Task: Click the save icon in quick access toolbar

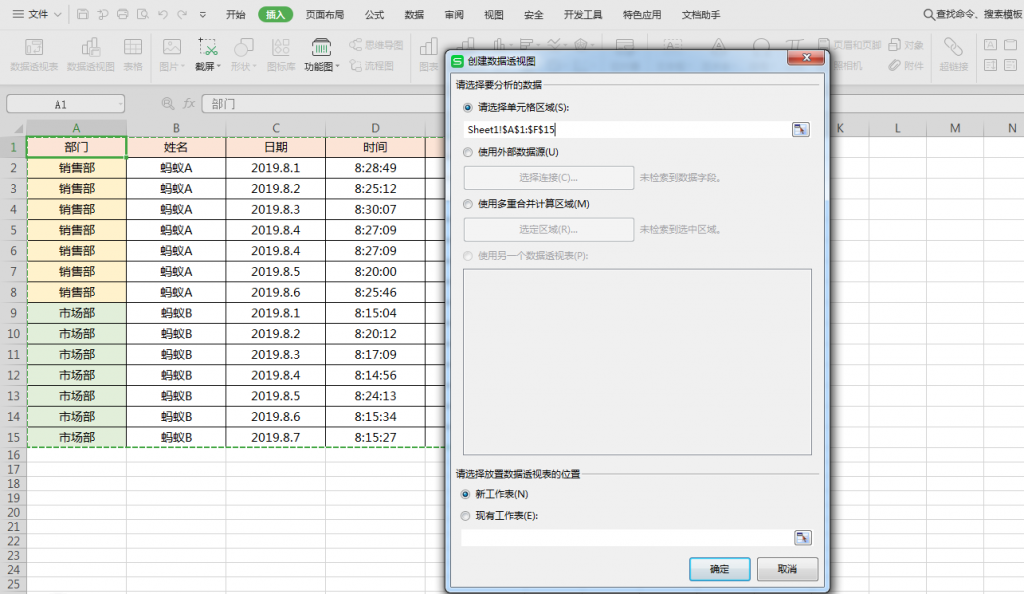Action: coord(82,15)
